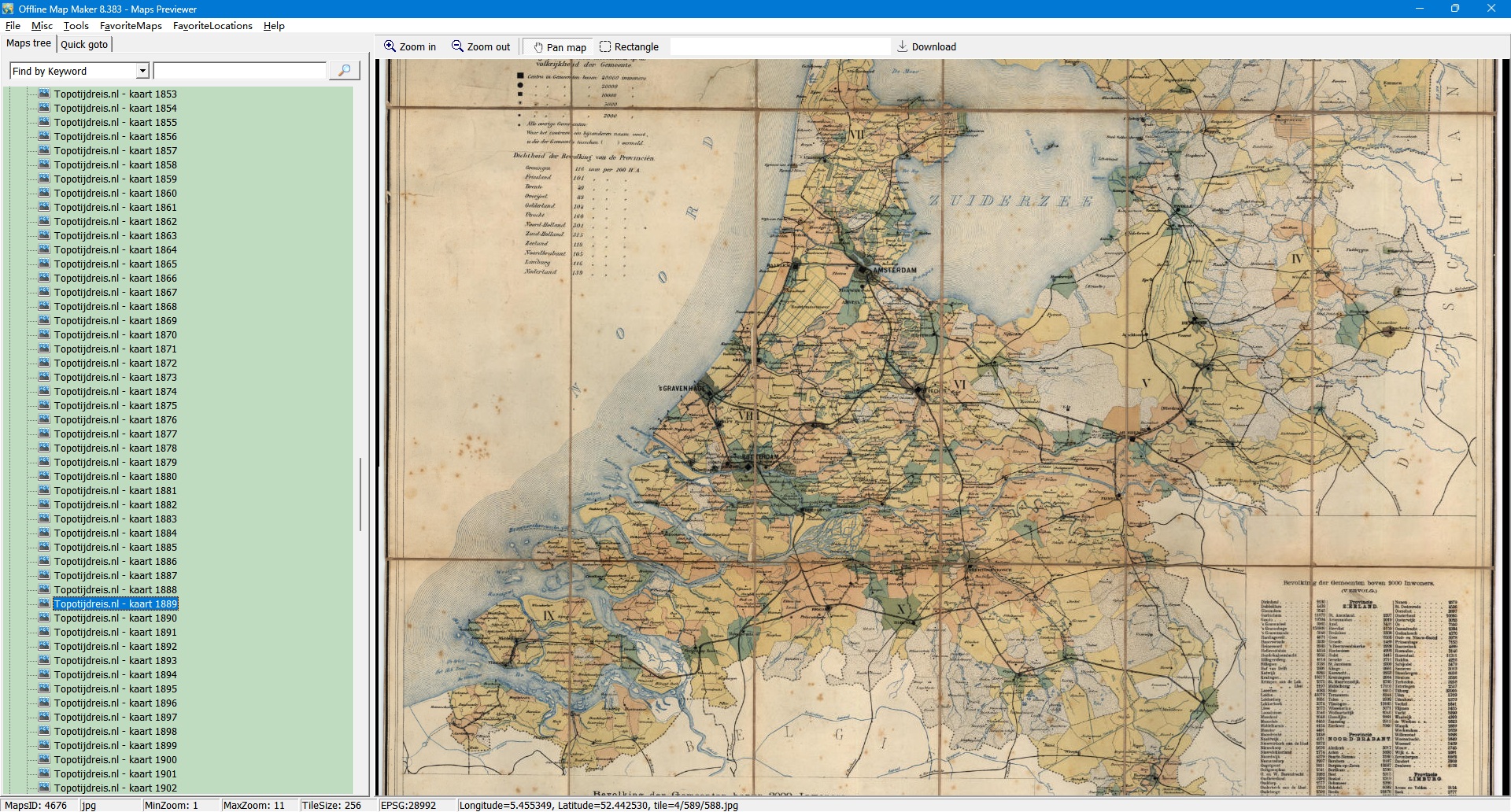This screenshot has width=1511, height=812.
Task: Select the Pan map hand tool
Action: [x=539, y=47]
